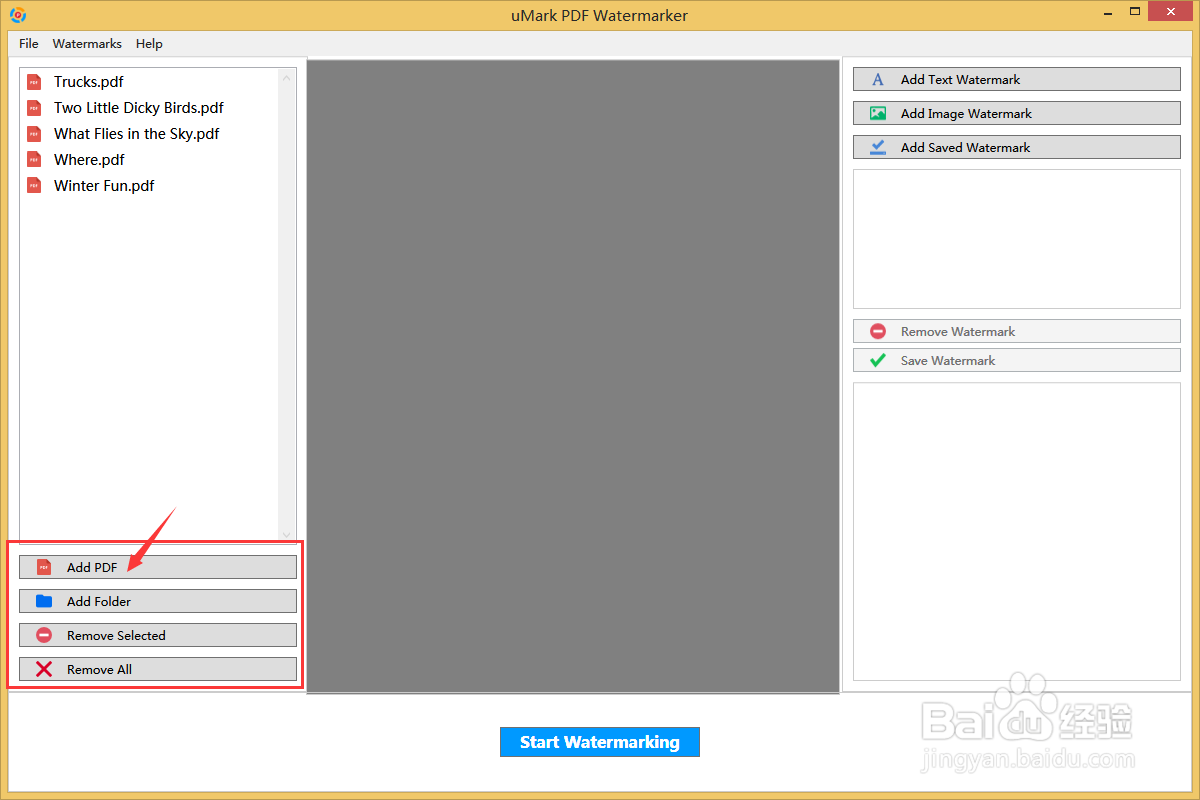Click the red X icon on Remove All

[44, 669]
